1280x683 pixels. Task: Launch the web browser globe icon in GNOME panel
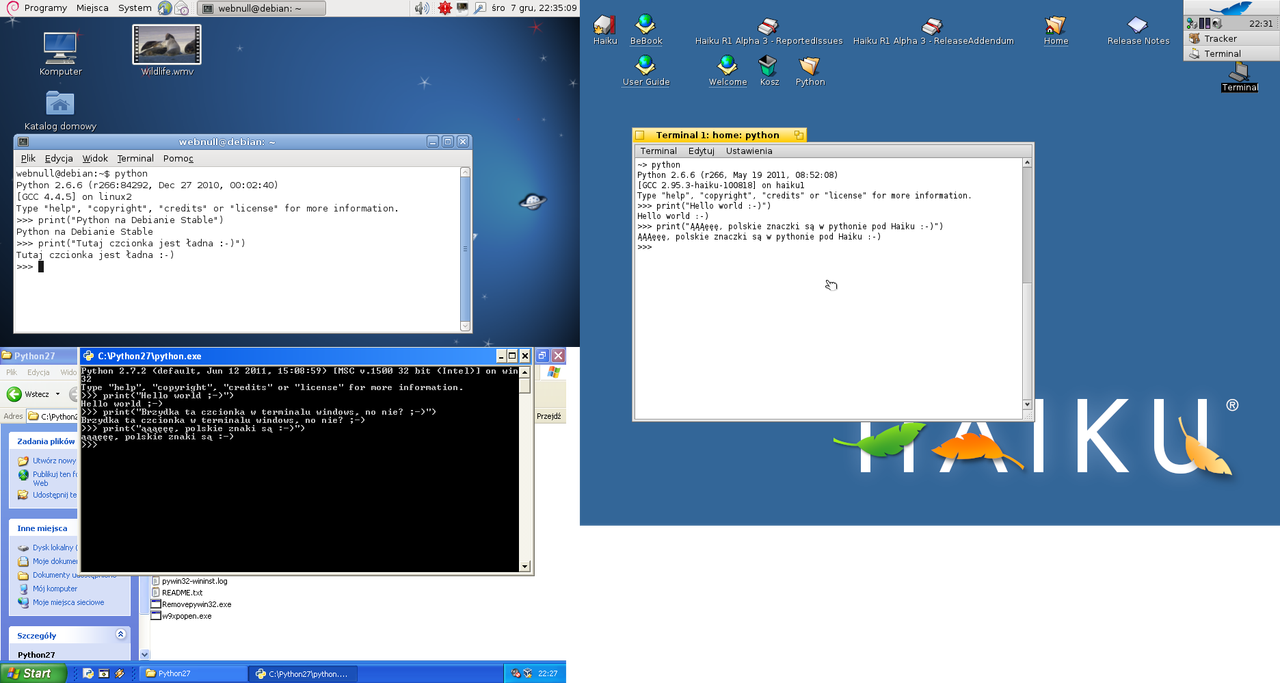coord(164,8)
